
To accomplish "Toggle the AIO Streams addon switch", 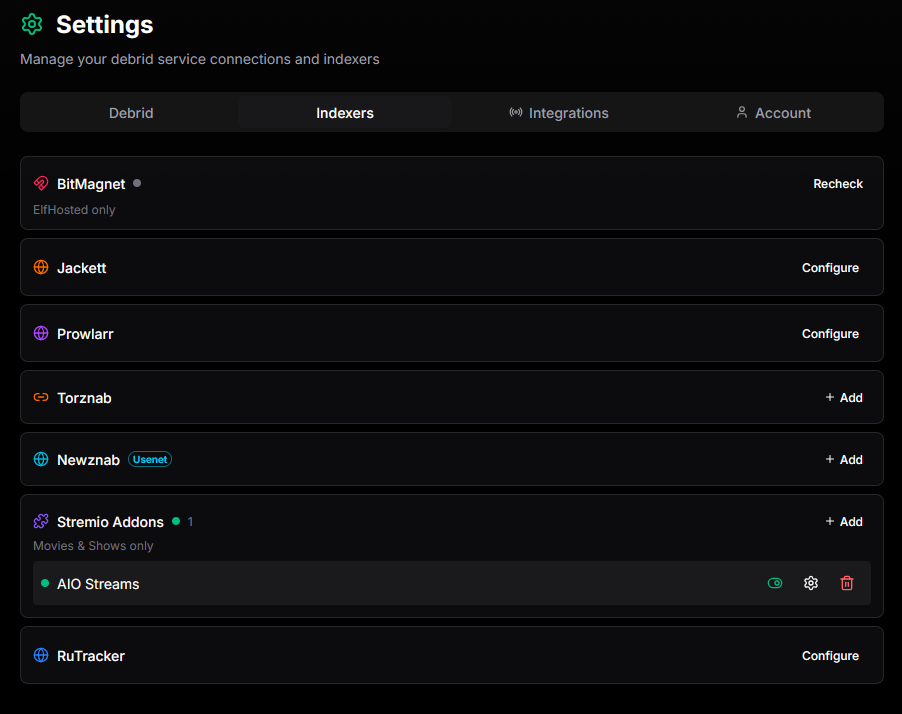I will [775, 583].
